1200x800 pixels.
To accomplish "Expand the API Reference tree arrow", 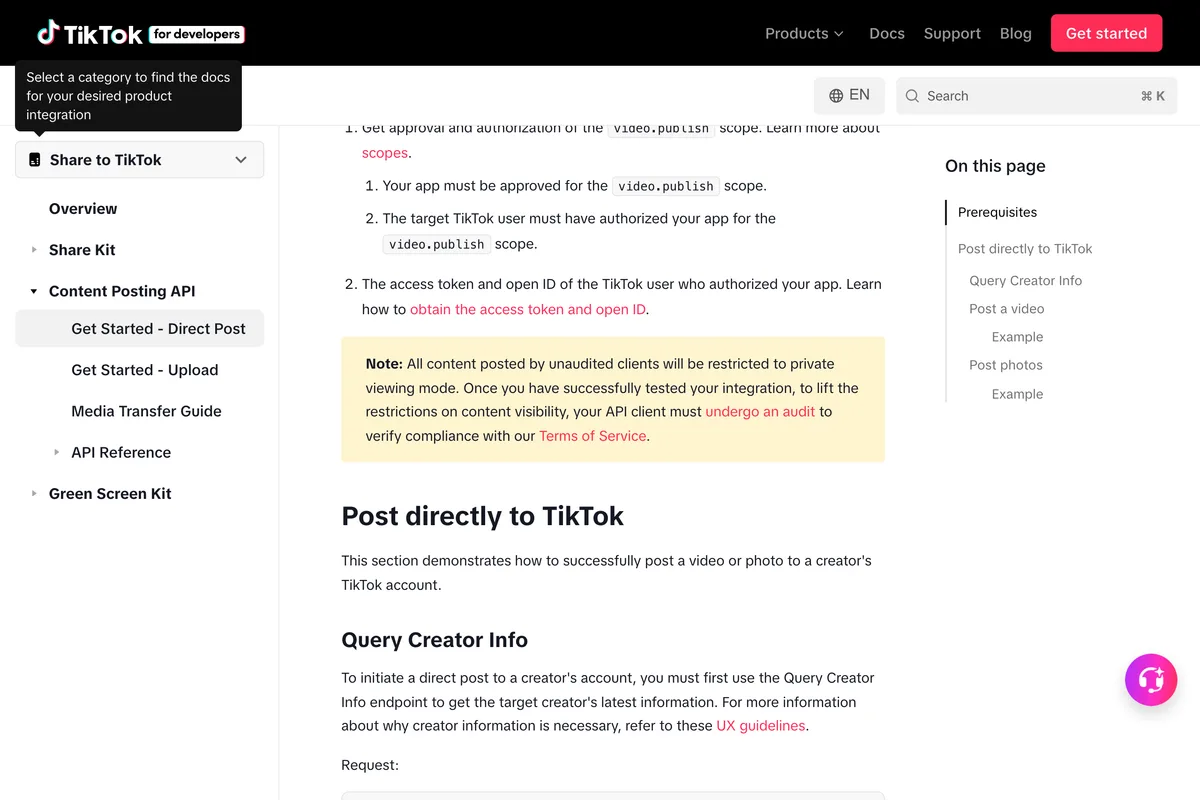I will click(57, 452).
